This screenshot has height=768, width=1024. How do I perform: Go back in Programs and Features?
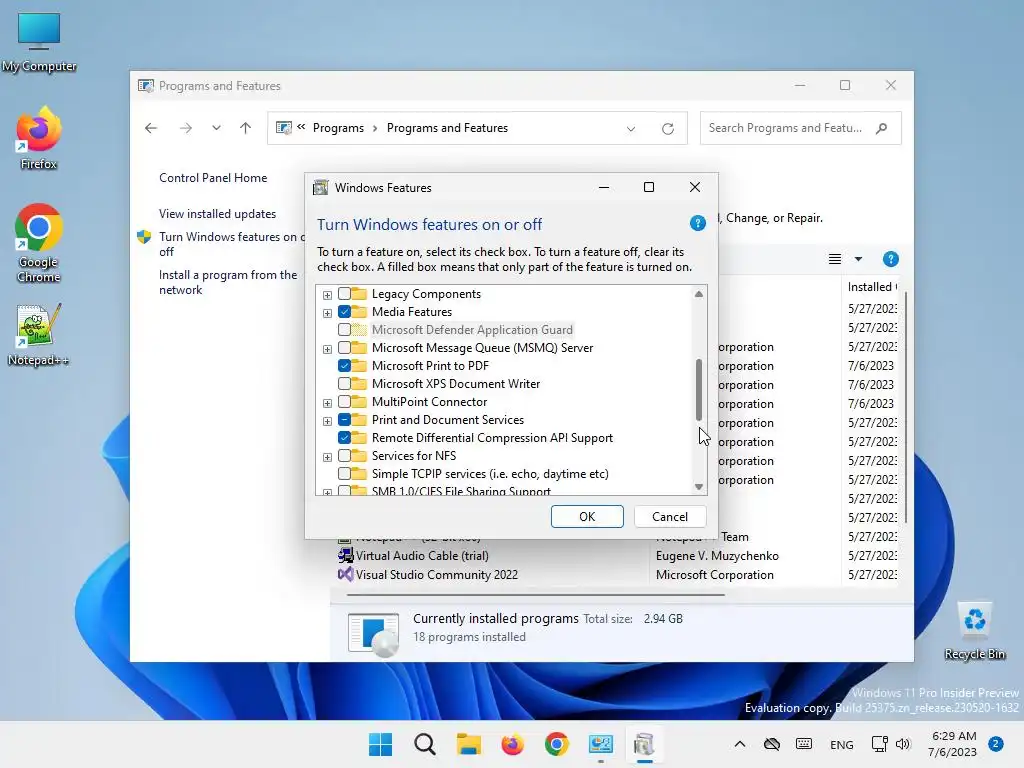(151, 128)
